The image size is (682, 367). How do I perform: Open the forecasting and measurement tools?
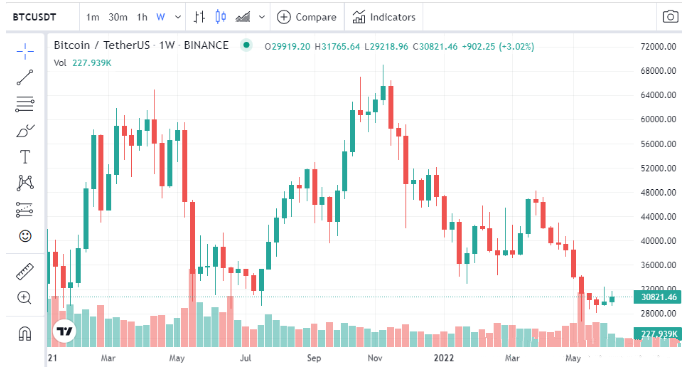[25, 210]
